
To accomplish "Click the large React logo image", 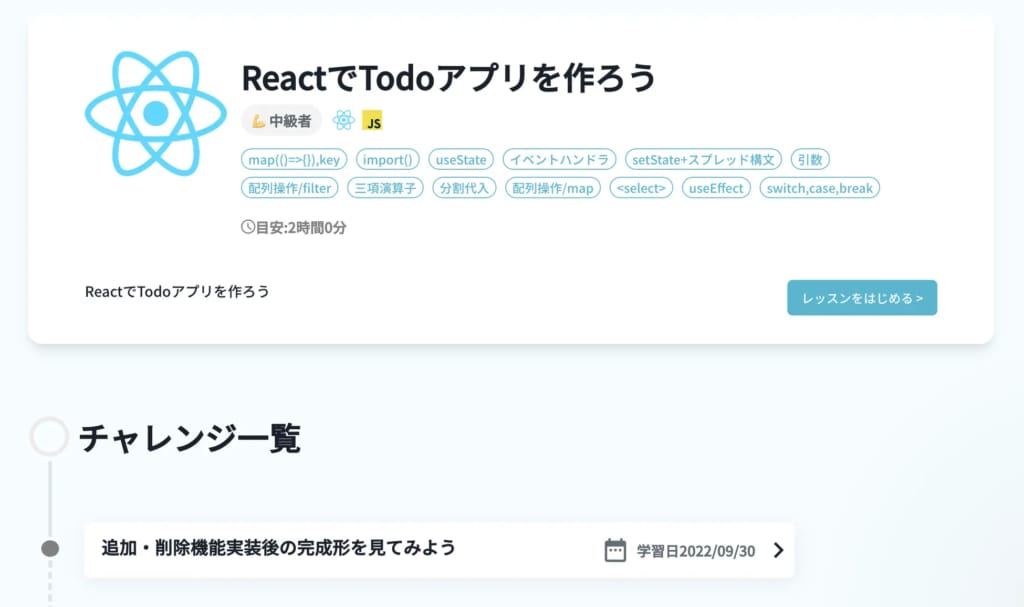I will [x=155, y=113].
